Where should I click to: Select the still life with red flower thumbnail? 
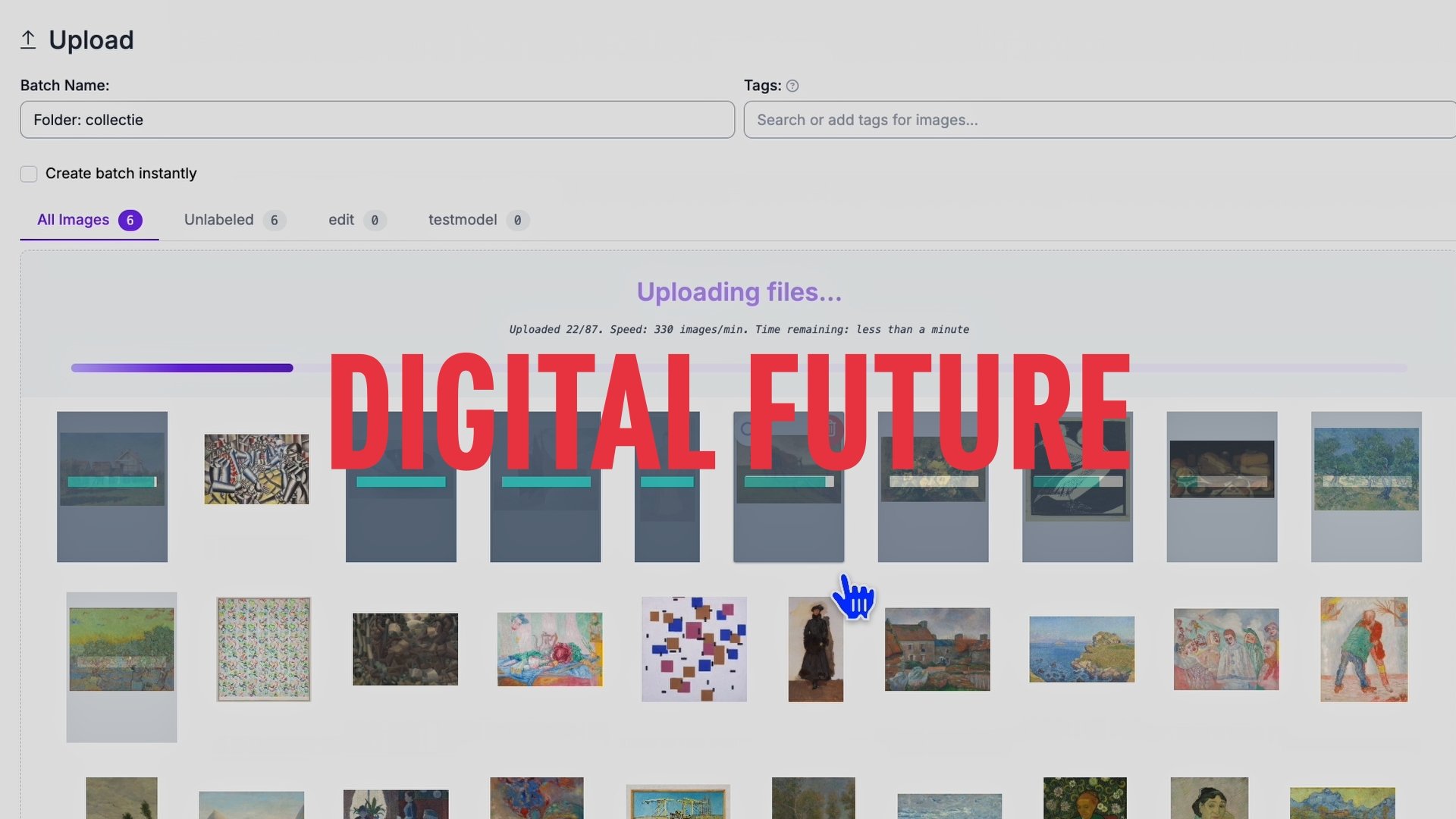(550, 649)
